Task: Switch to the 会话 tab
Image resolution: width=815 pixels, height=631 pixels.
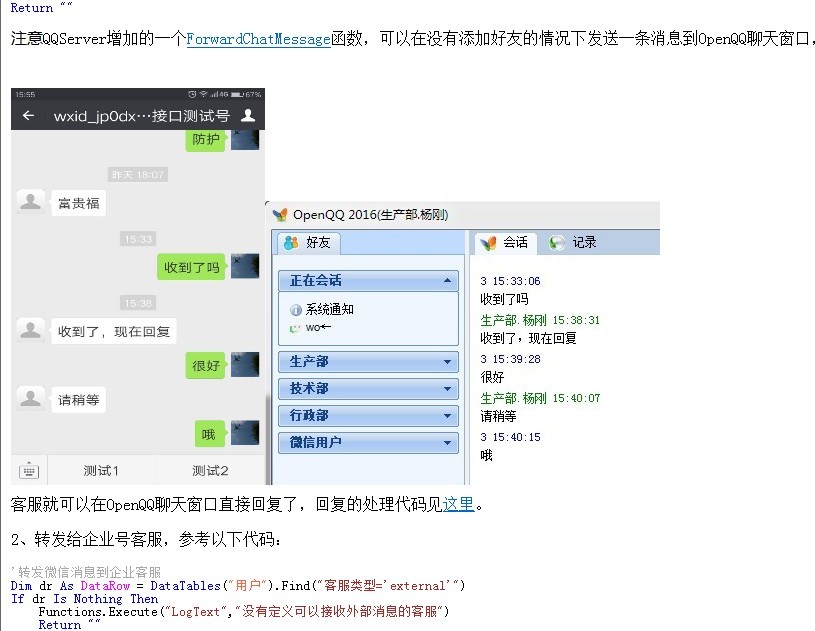Action: (505, 242)
